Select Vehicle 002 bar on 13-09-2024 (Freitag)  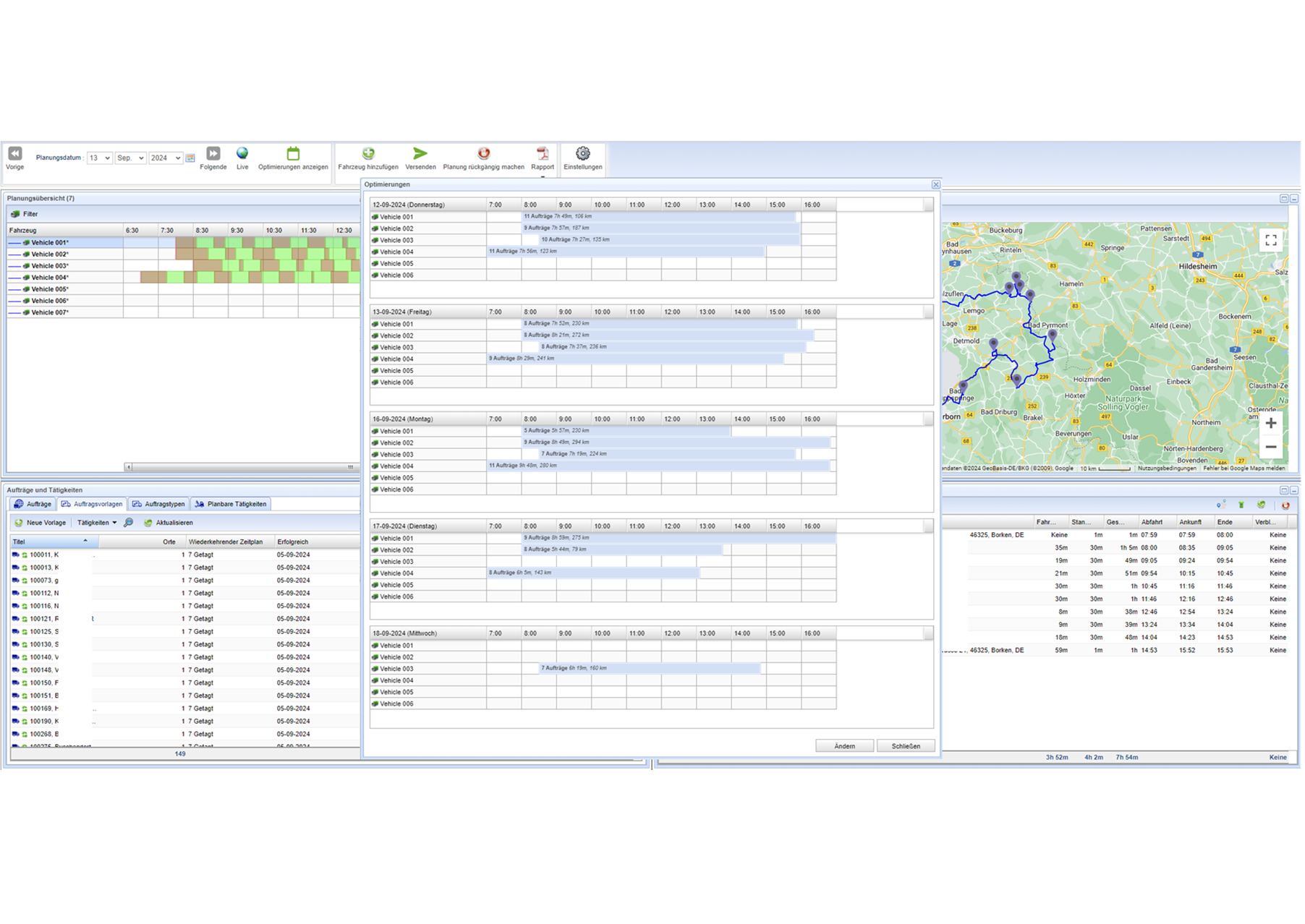click(x=668, y=335)
